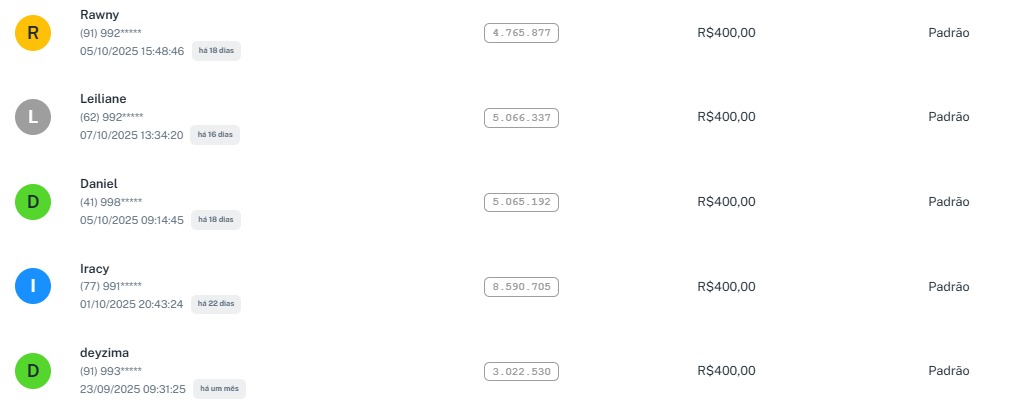Image resolution: width=1020 pixels, height=411 pixels.
Task: Click the R$400,00 amount in Iracy's row
Action: coord(726,287)
